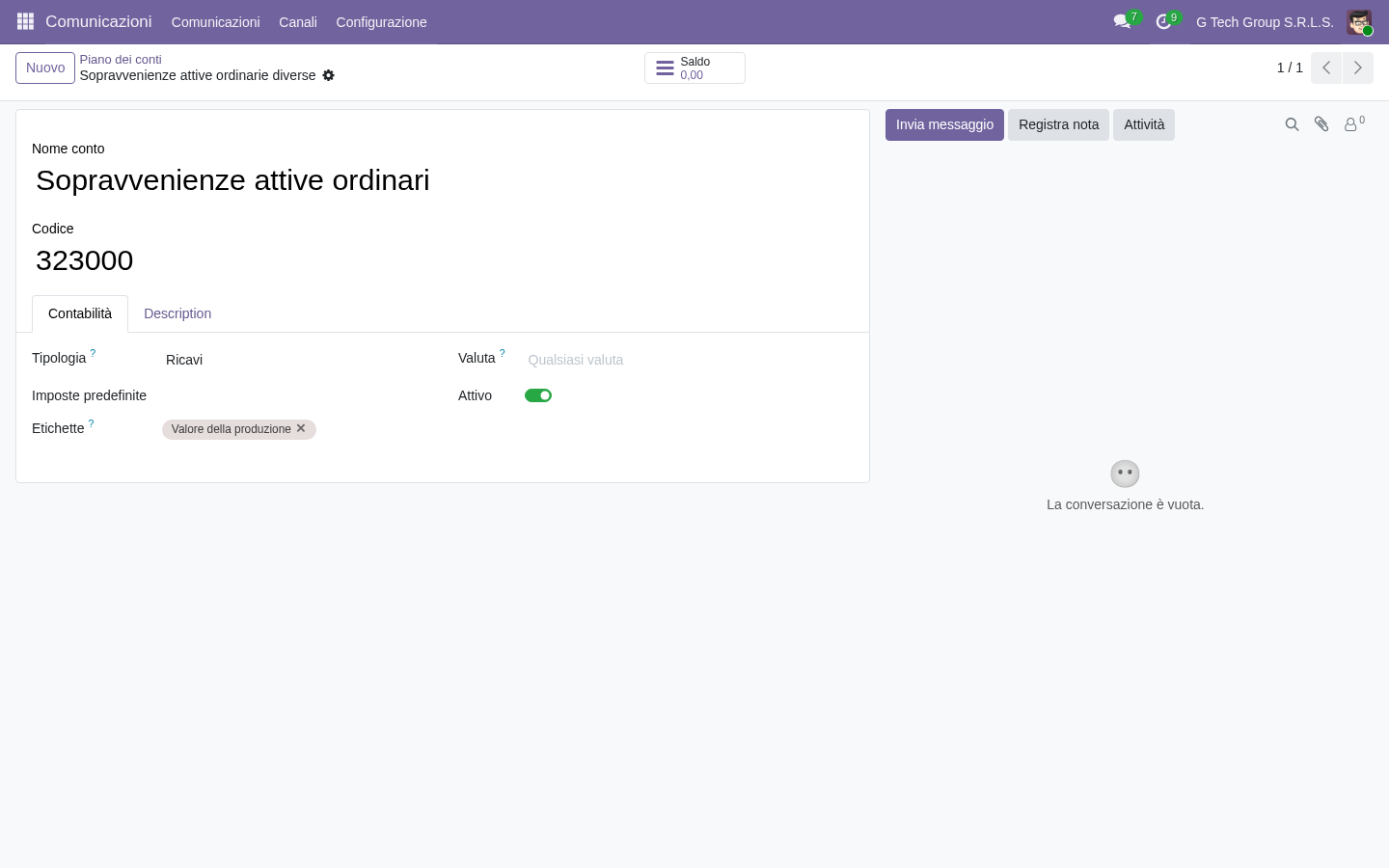1389x868 pixels.
Task: Click the Imposte predefinite field
Action: (x=295, y=395)
